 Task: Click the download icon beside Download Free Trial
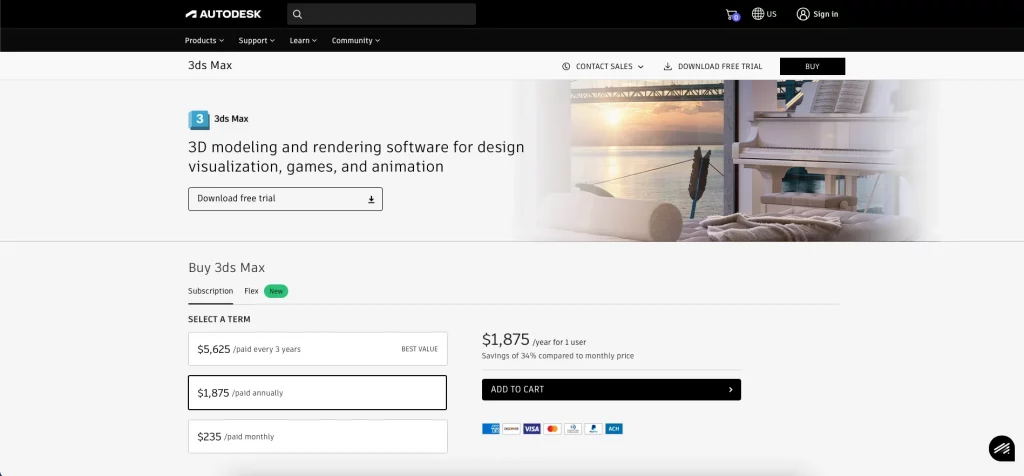[x=667, y=67]
